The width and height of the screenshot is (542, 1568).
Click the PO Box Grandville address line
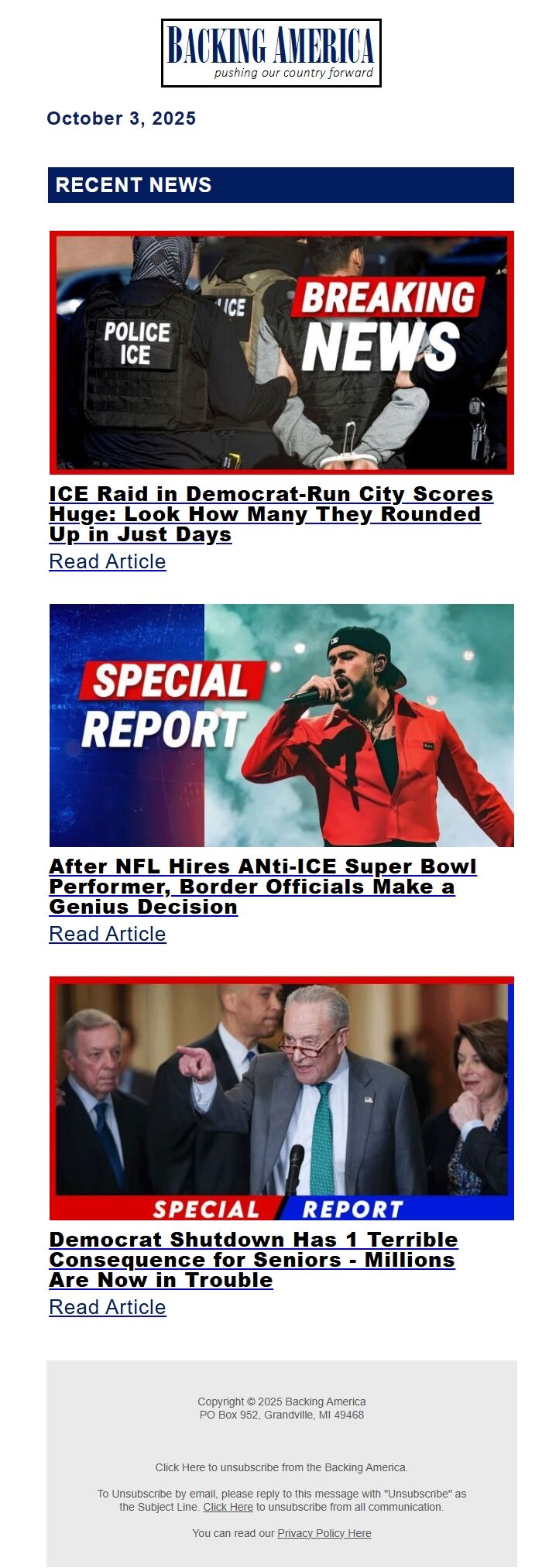click(282, 1415)
